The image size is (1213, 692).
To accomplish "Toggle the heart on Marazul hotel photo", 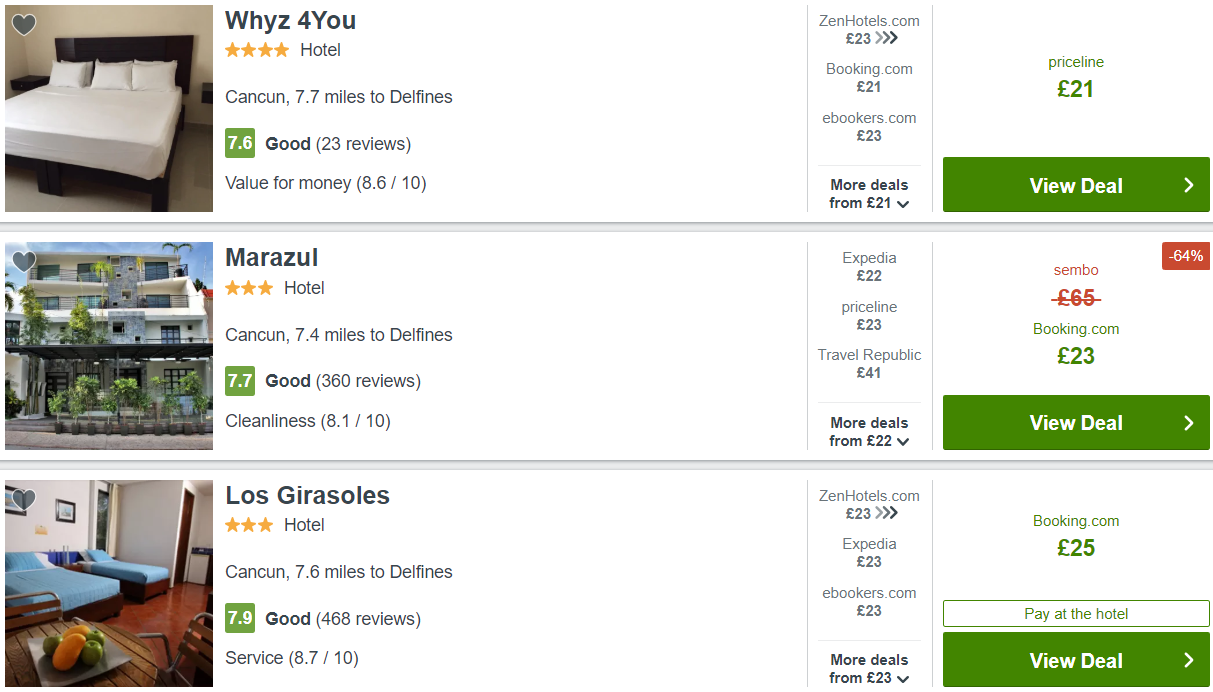I will (x=24, y=262).
